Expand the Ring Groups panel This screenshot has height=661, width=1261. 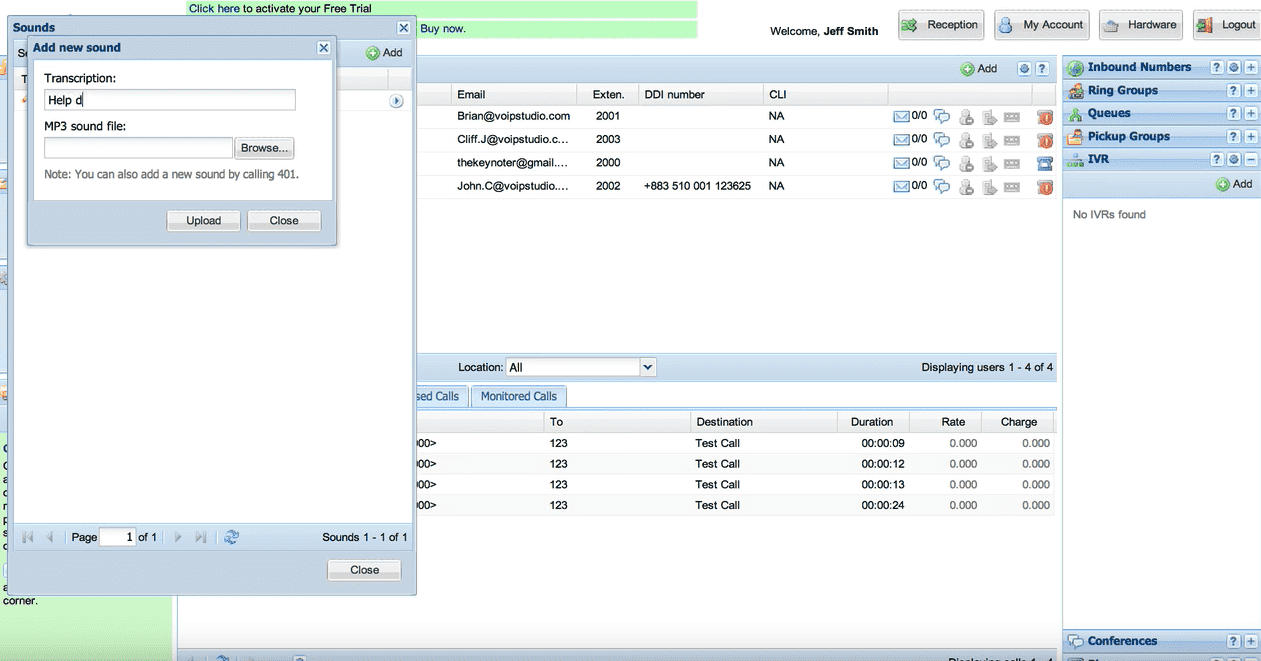point(1250,91)
